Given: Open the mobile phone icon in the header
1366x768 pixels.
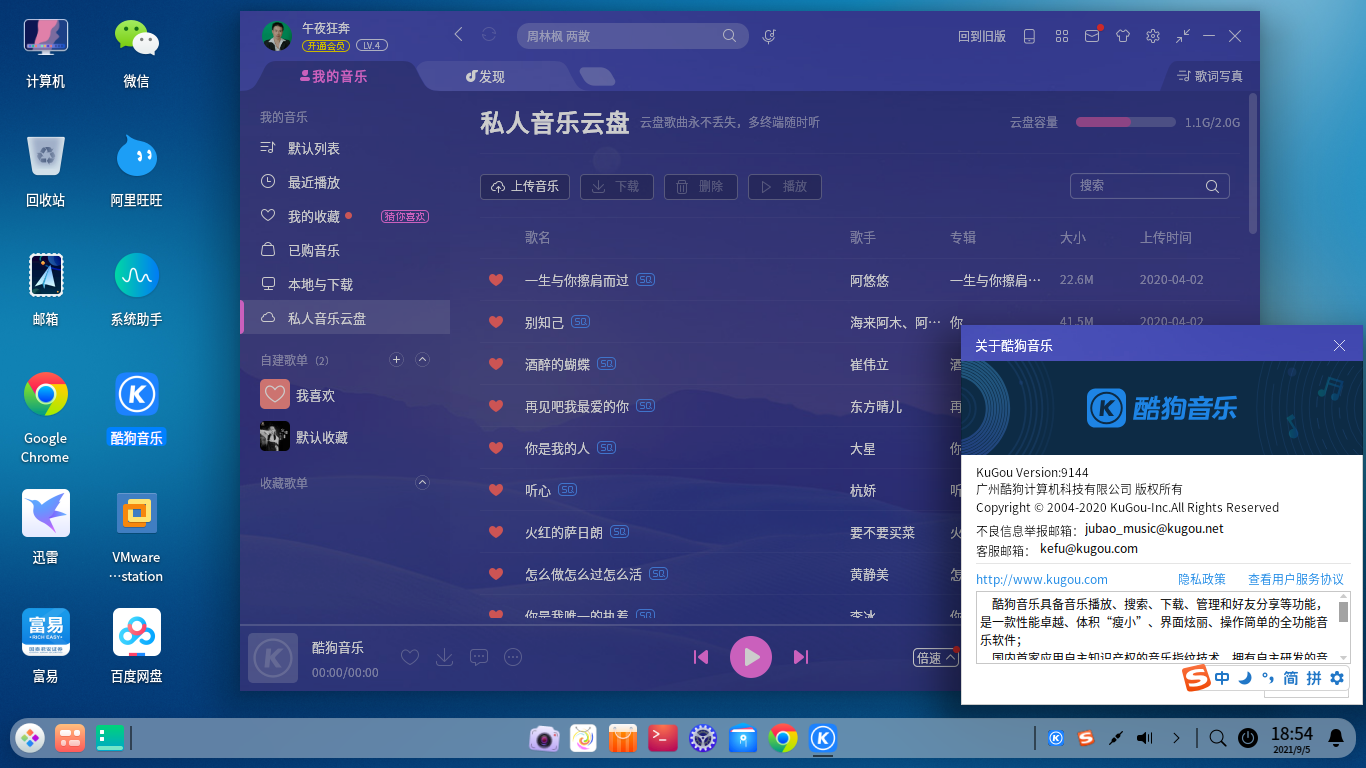Looking at the screenshot, I should (x=1029, y=36).
